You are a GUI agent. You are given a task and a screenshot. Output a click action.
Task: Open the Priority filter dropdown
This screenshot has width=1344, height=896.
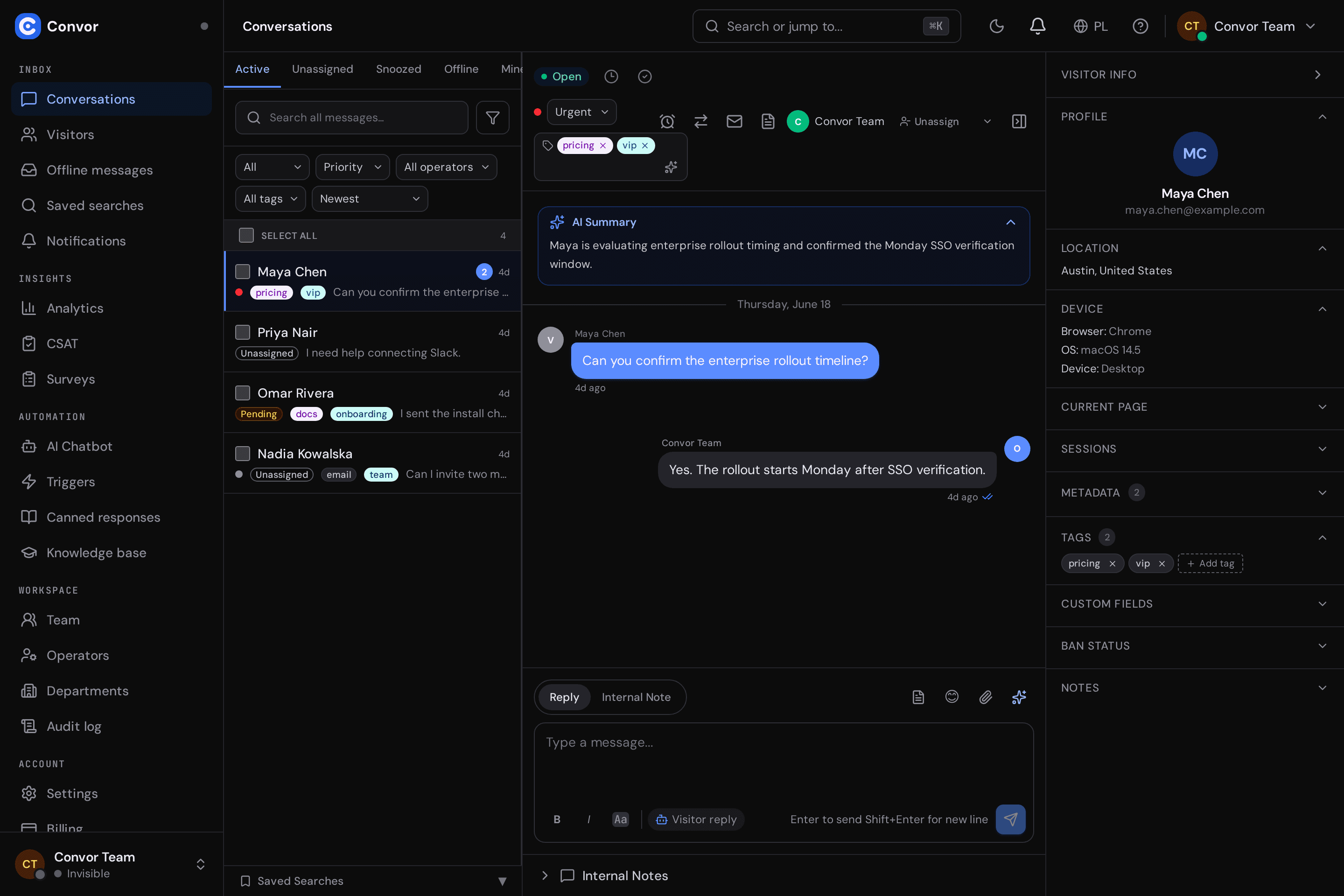[352, 167]
